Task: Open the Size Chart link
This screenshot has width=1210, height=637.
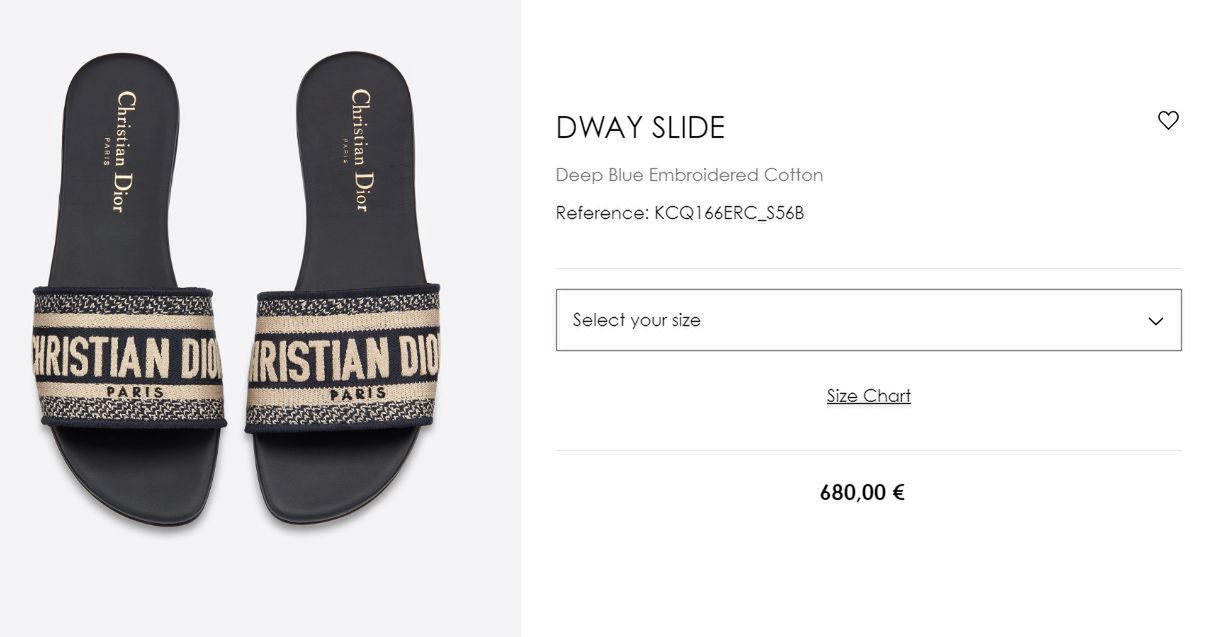Action: coord(868,396)
